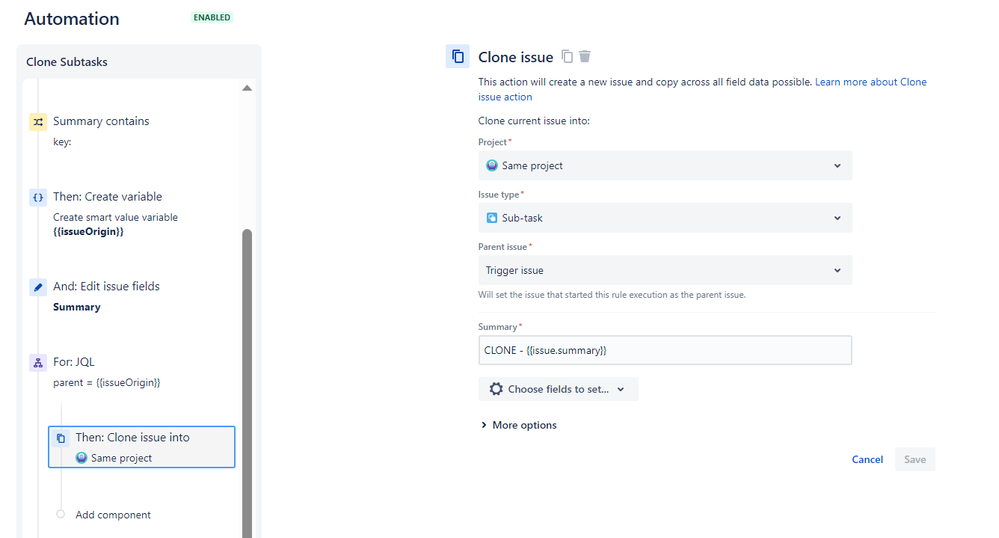The image size is (999, 538).
Task: Click the ENABLED status badge
Action: (212, 17)
